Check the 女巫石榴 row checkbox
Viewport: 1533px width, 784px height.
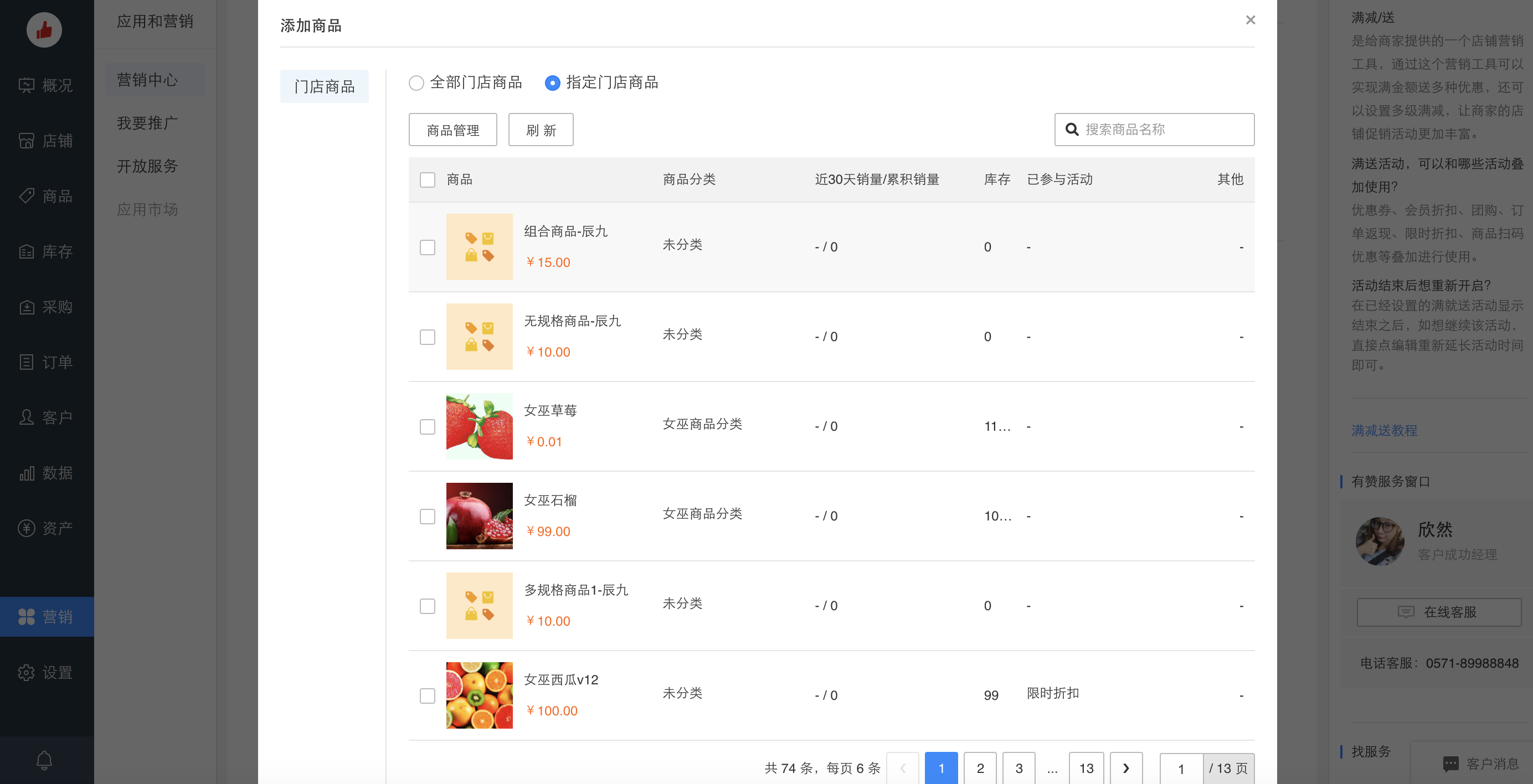point(428,515)
